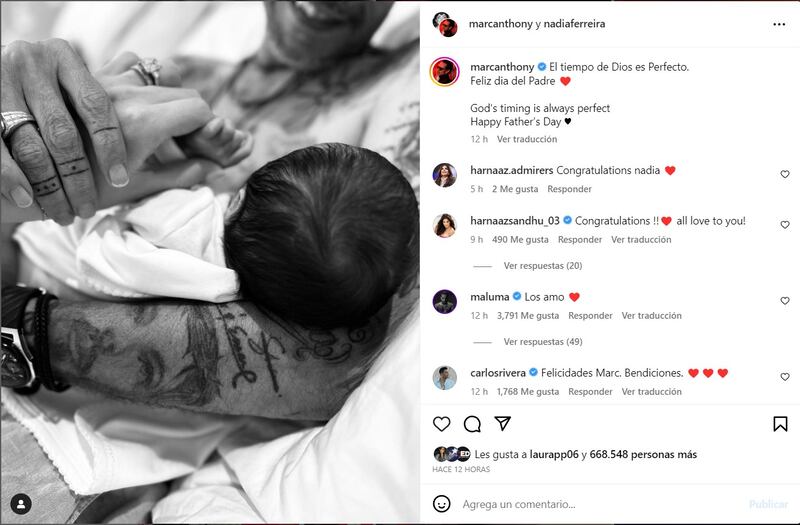Like harnaazsandhu_03 comment heart
Viewport: 800px width, 525px height.
785,225
